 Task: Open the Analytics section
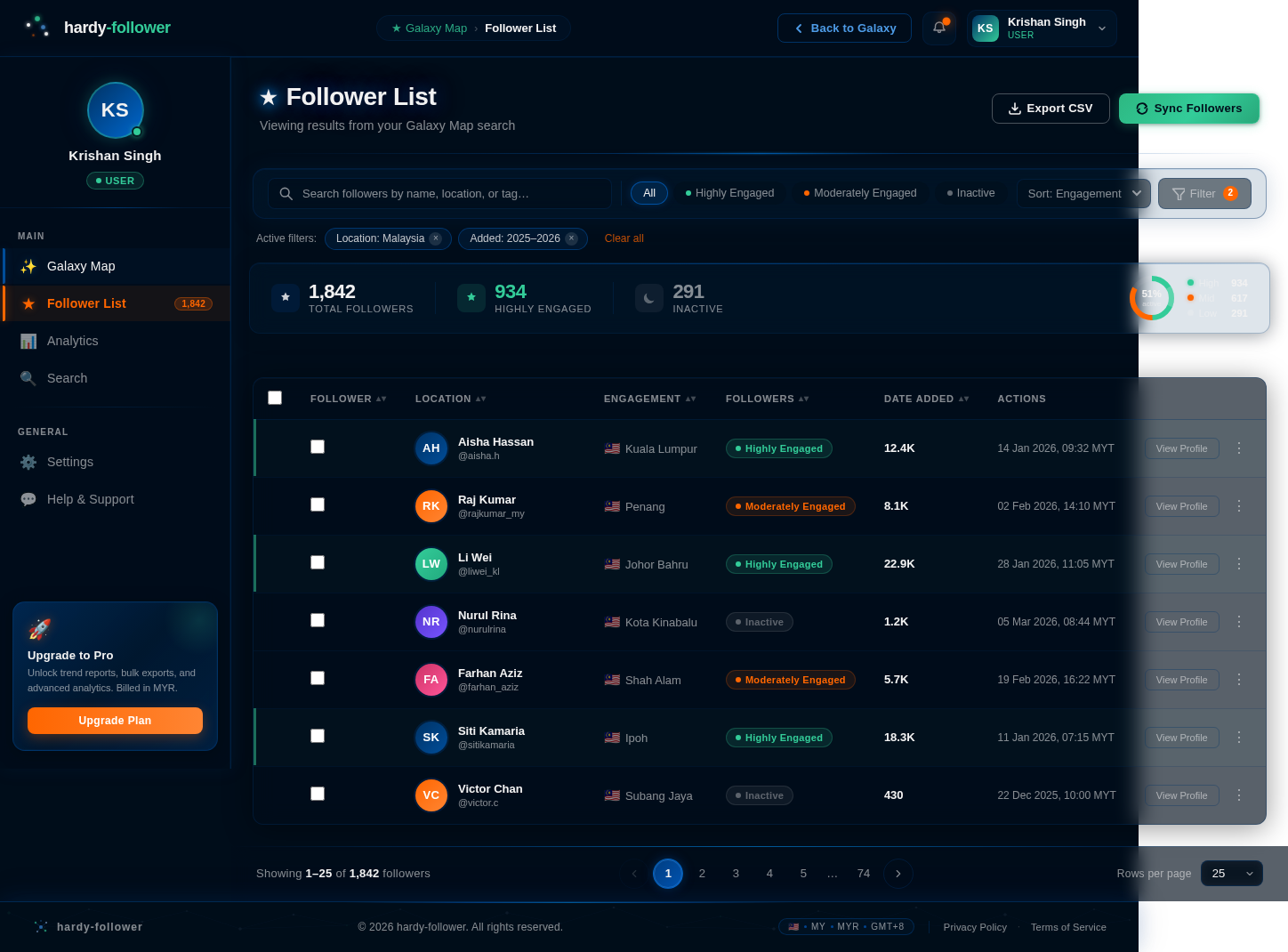point(72,341)
